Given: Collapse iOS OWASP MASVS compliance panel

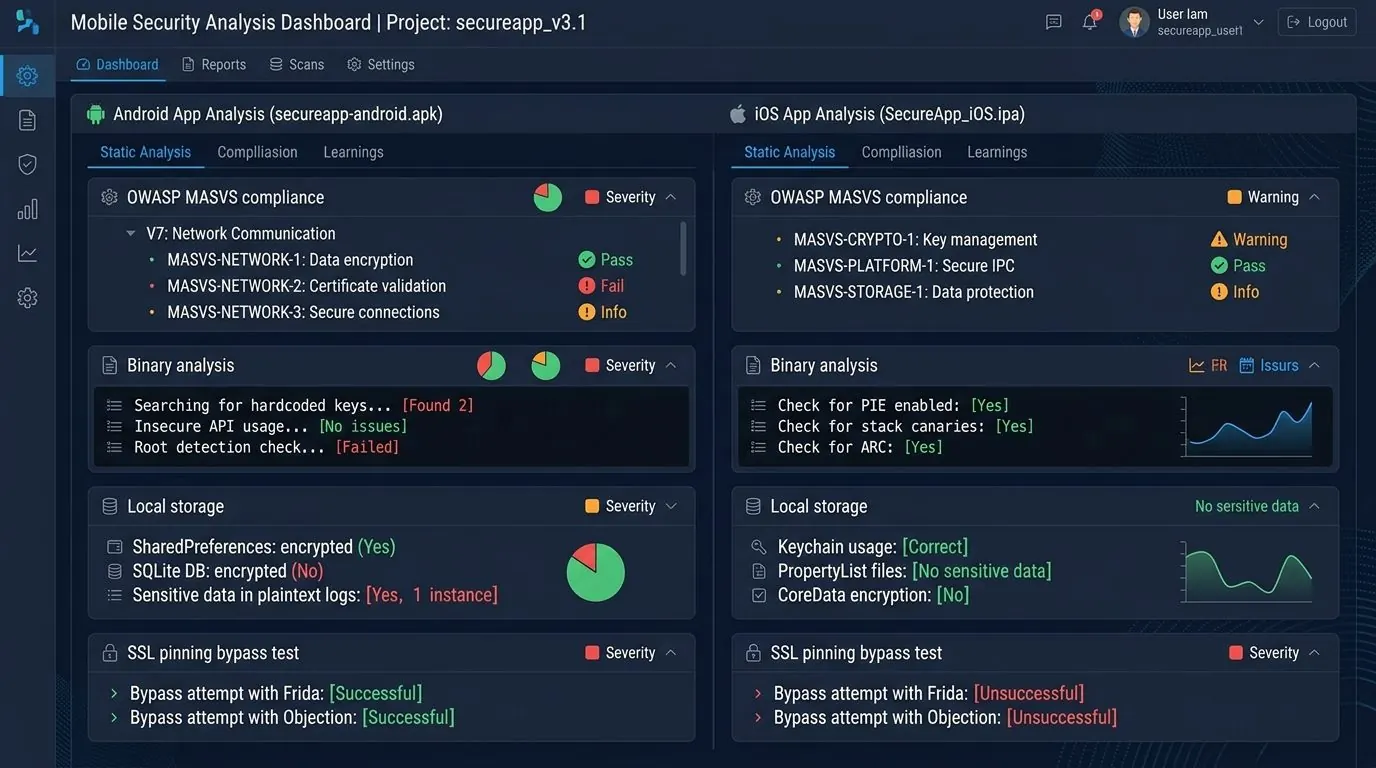Looking at the screenshot, I should [x=1315, y=197].
